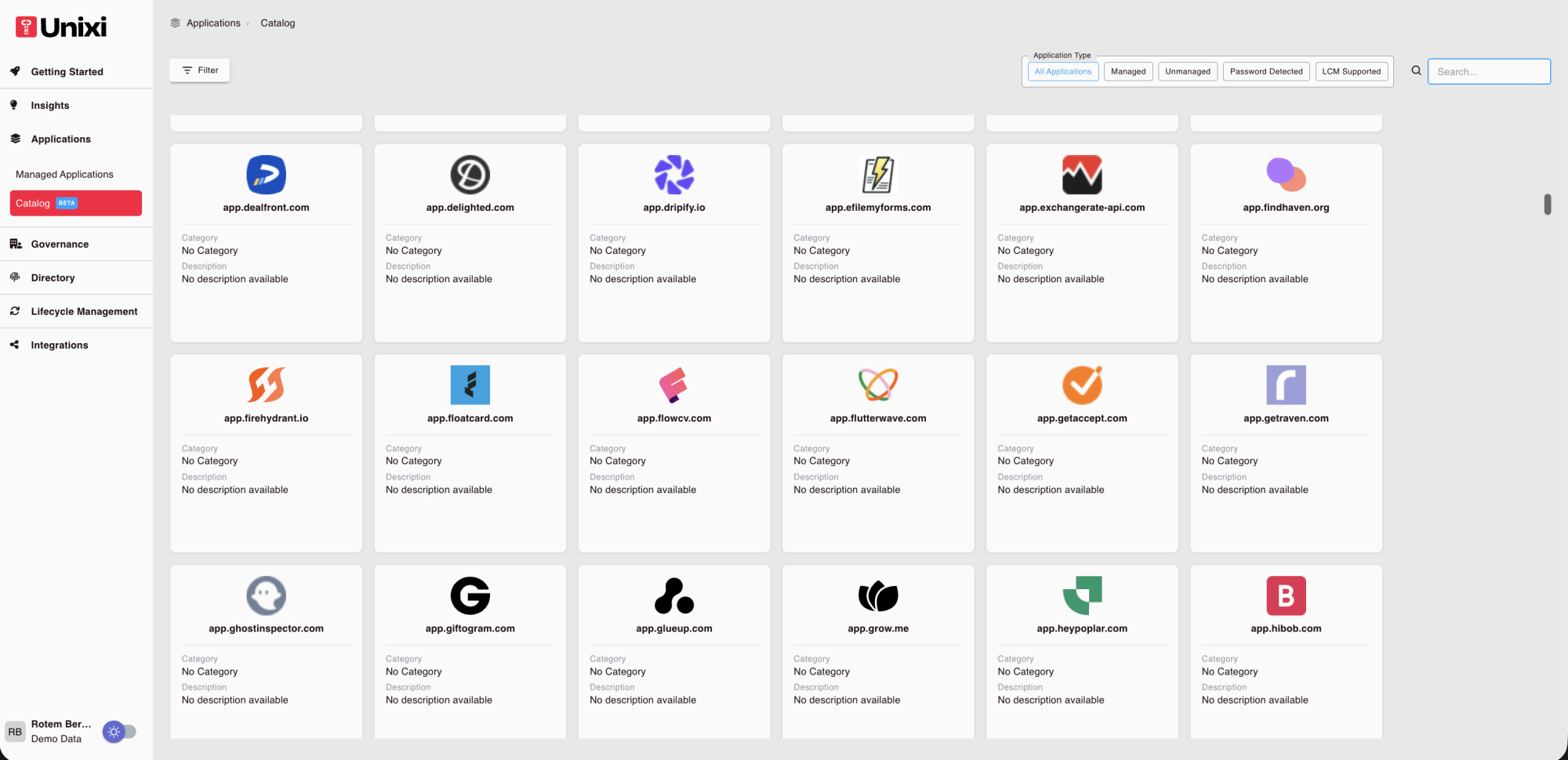Open the app.dealfront.com title
Screen dimensions: 1568x760
coord(267,208)
